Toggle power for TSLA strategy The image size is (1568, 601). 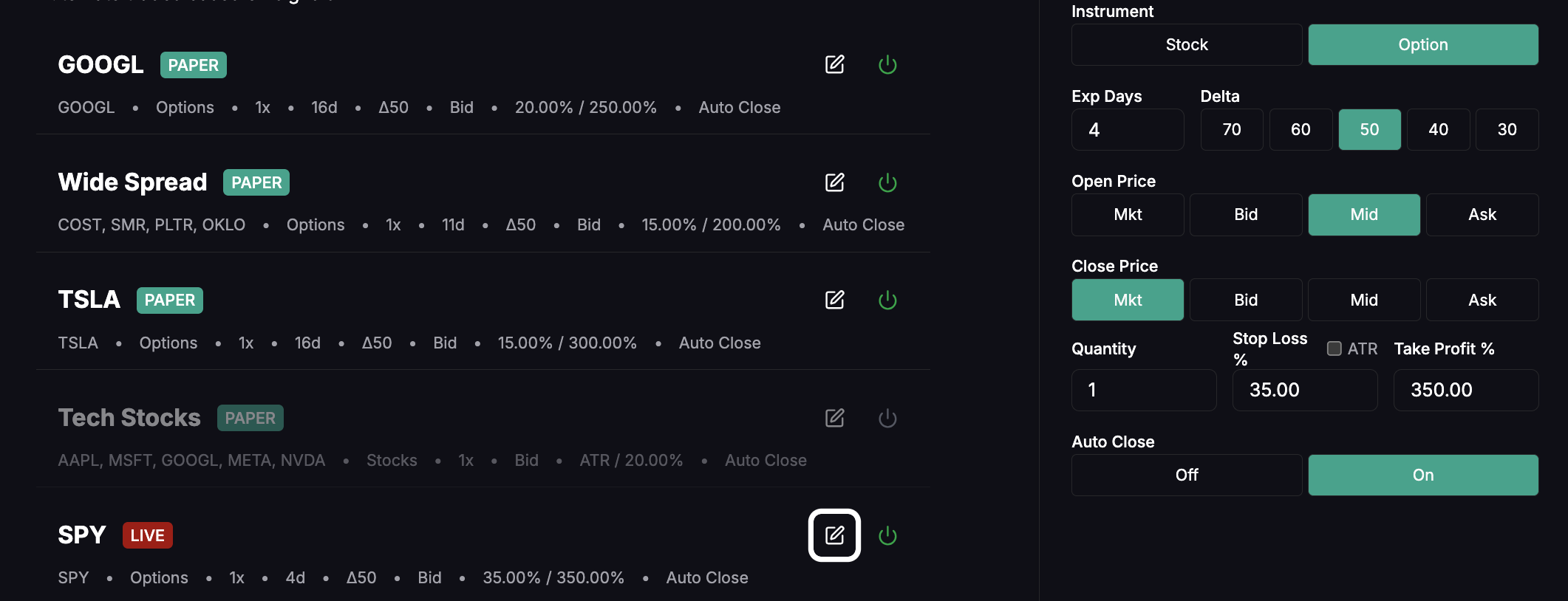887,300
